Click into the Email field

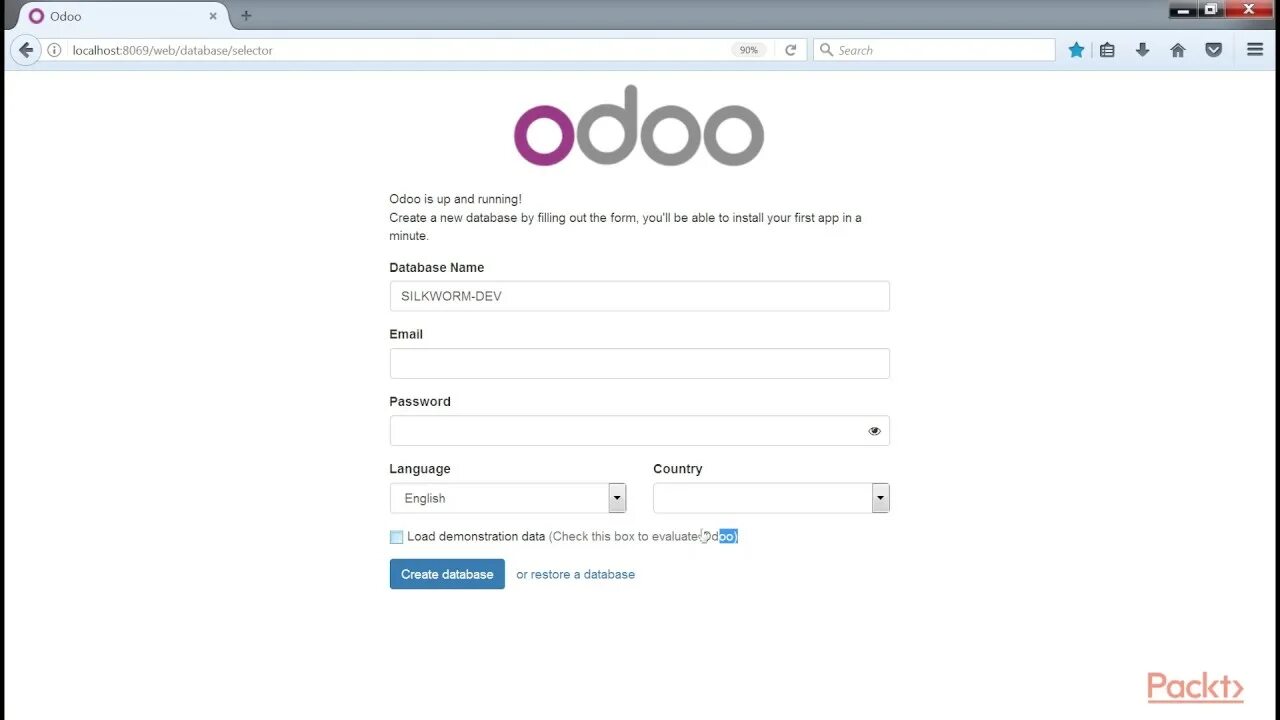pyautogui.click(x=639, y=363)
